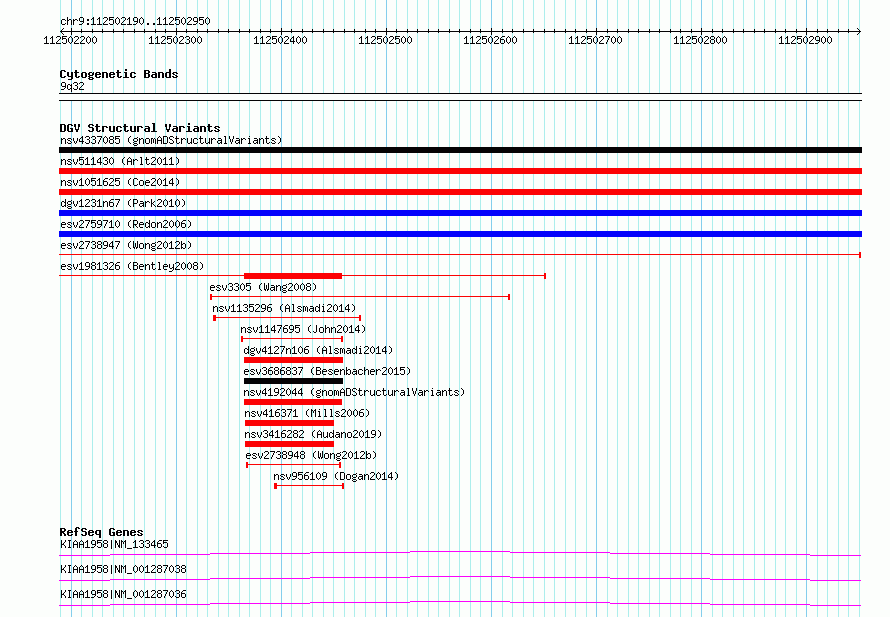Open nsv3416282 (Audano2019) label
This screenshot has width=890, height=617.
tap(313, 434)
